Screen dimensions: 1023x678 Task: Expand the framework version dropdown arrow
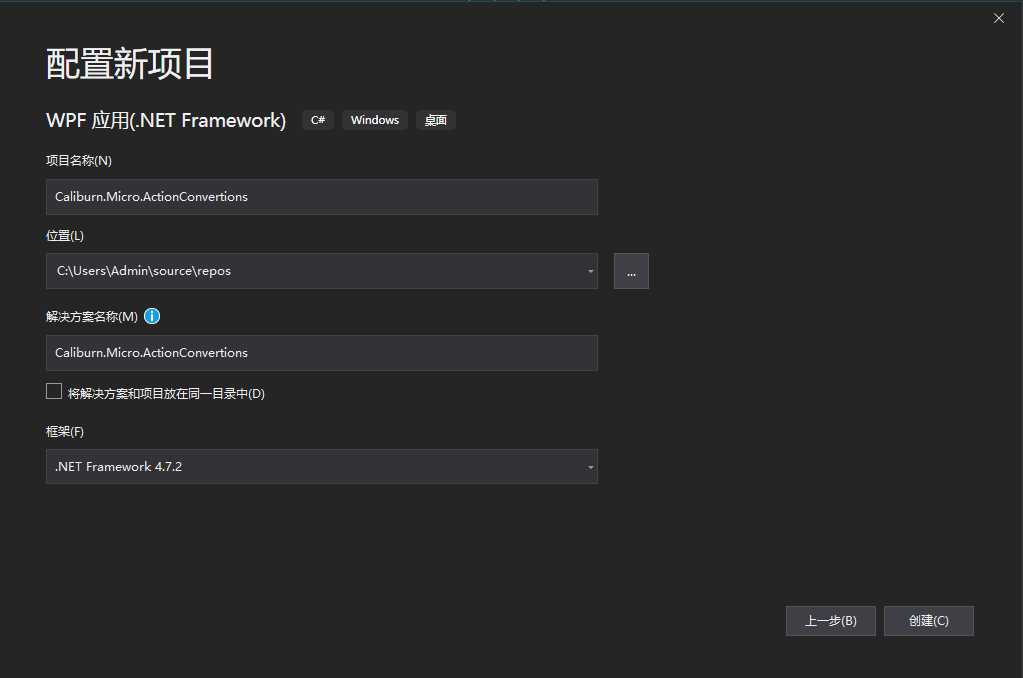[590, 467]
